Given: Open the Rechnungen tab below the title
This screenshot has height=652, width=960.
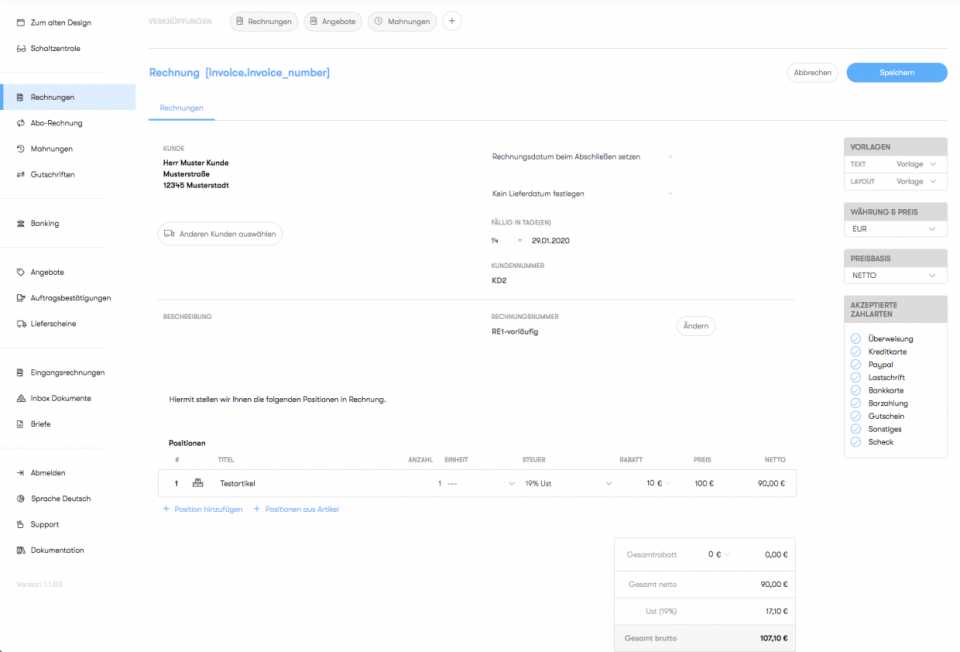Looking at the screenshot, I should click(181, 108).
